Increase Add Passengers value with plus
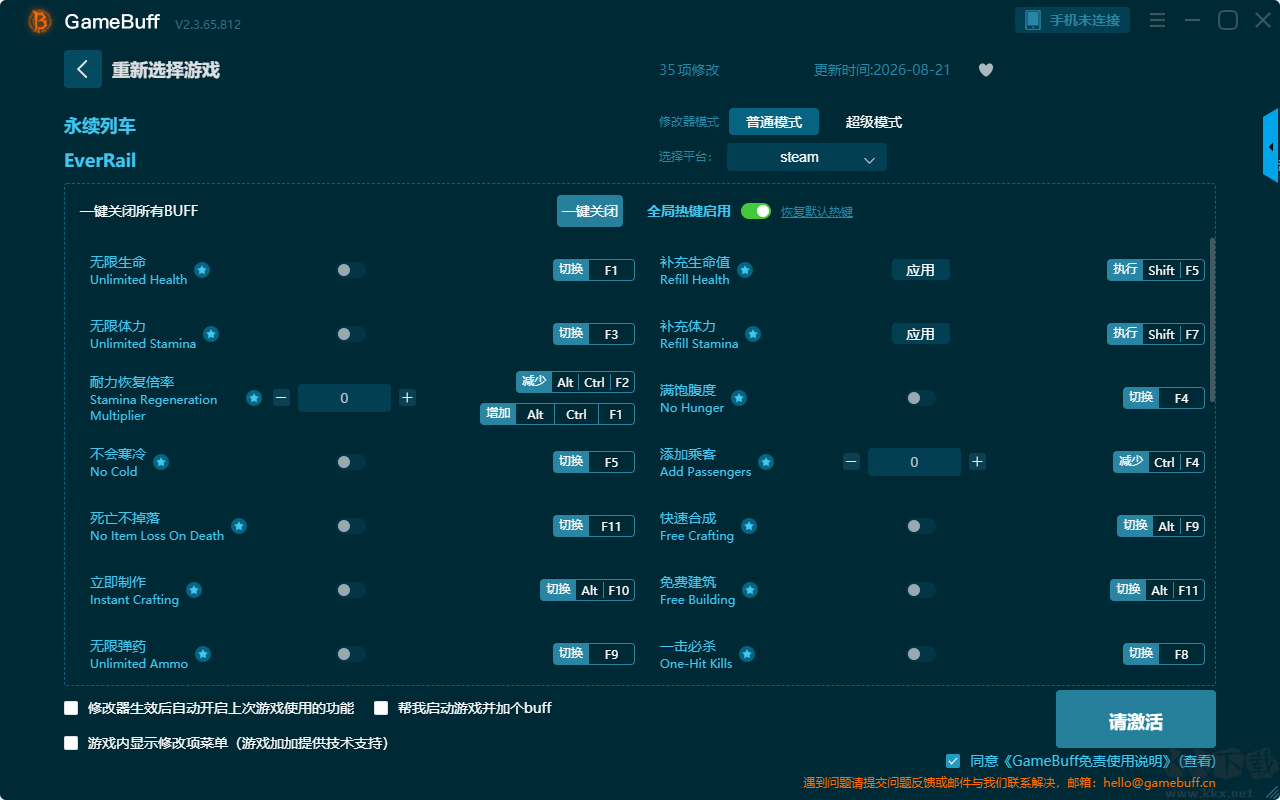This screenshot has height=800, width=1280. 977,462
